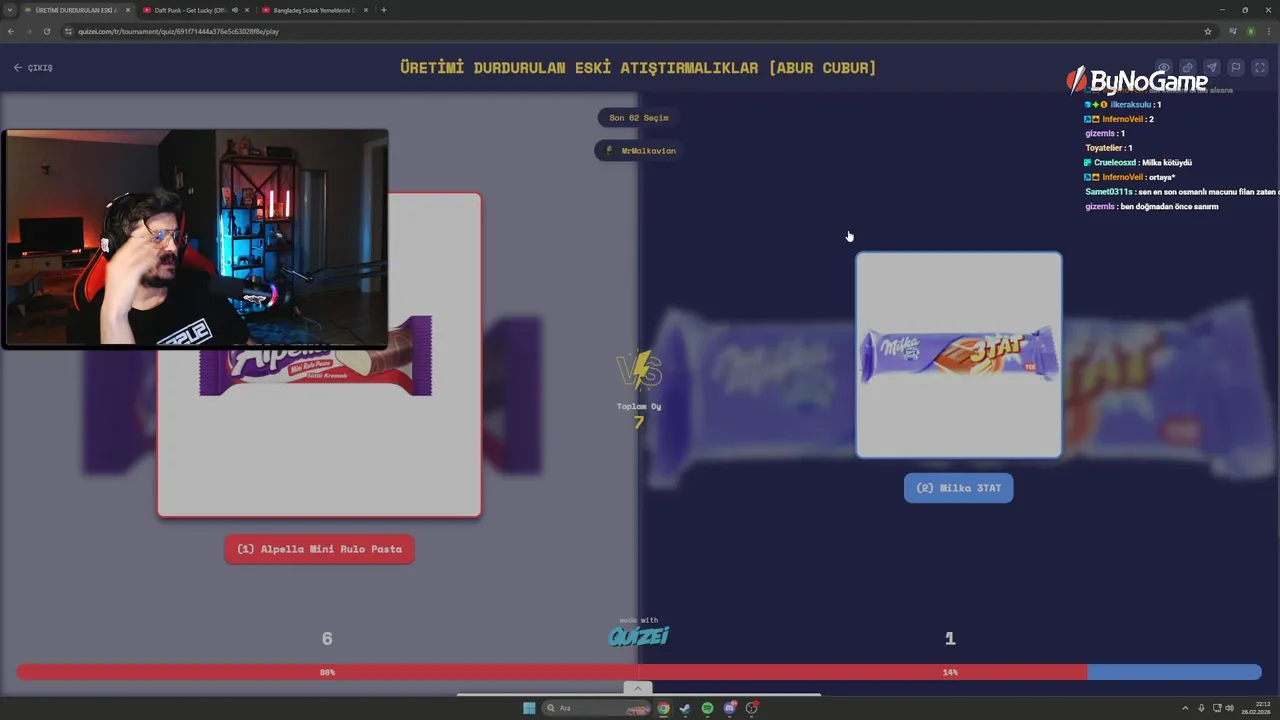
Task: Click the vote count 6 under Alpella
Action: point(327,638)
